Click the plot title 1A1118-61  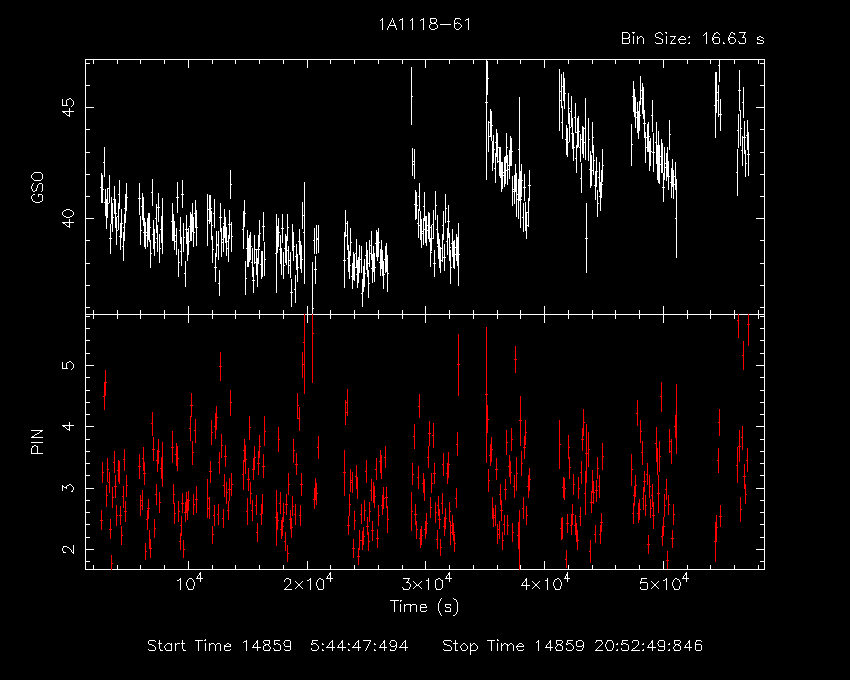pyautogui.click(x=424, y=24)
